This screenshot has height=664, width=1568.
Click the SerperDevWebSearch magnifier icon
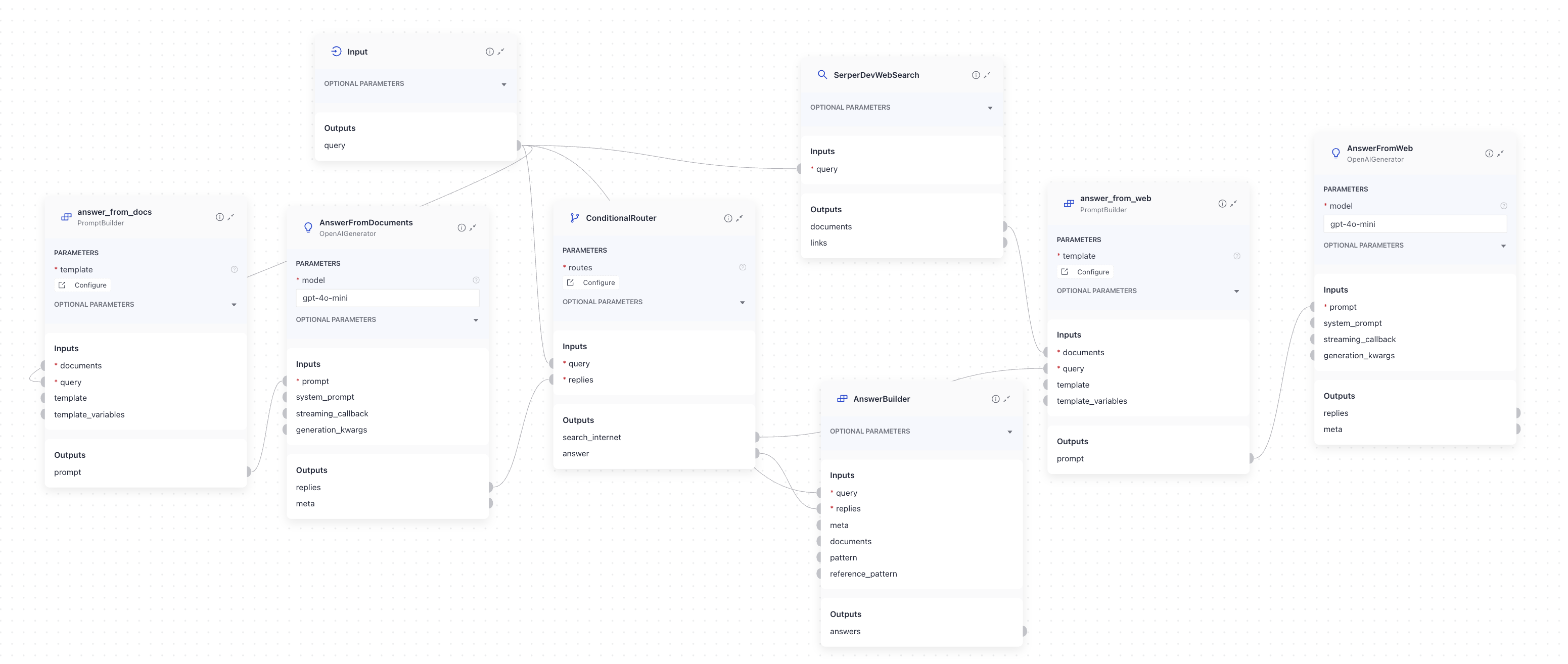coord(822,74)
